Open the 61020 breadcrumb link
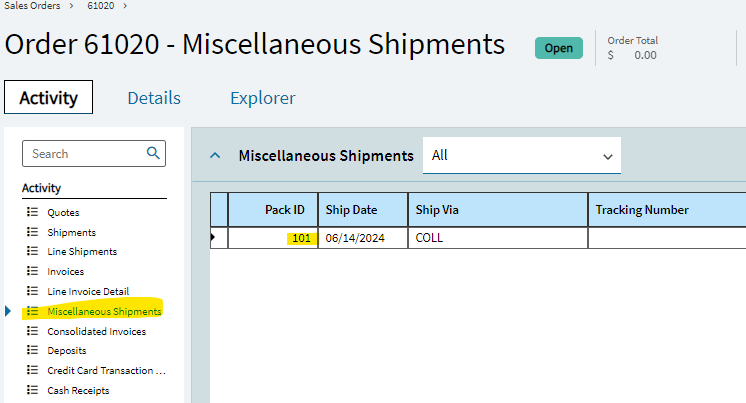This screenshot has width=746, height=403. pos(100,6)
